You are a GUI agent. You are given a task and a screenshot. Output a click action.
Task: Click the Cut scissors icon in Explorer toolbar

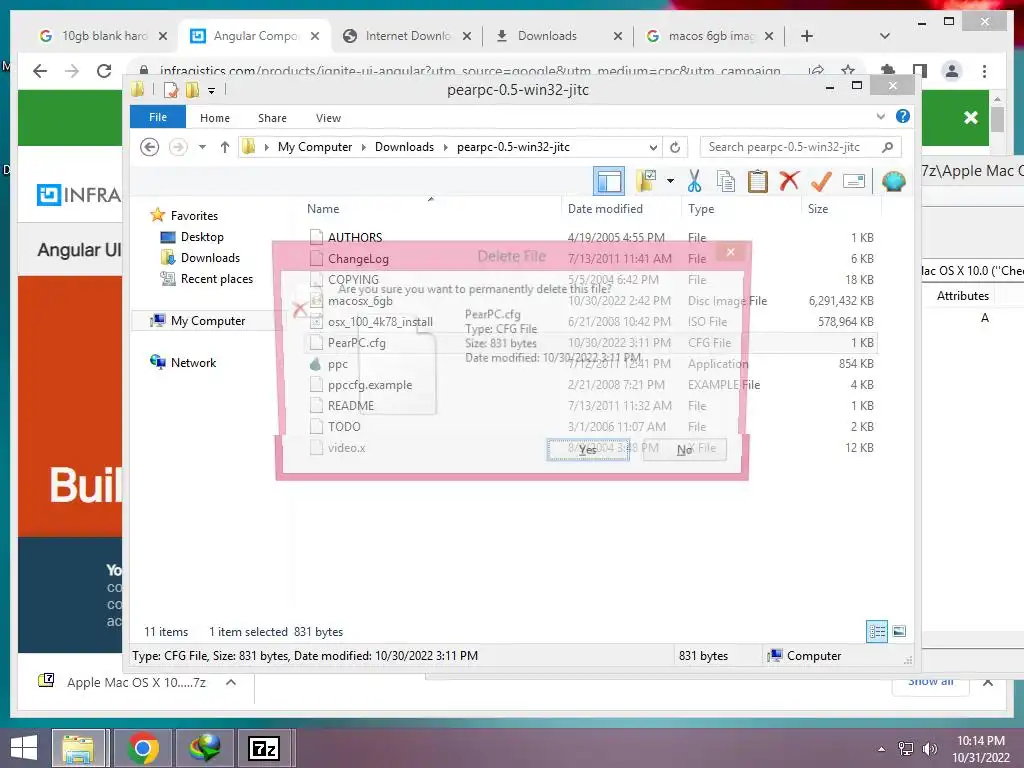[694, 181]
